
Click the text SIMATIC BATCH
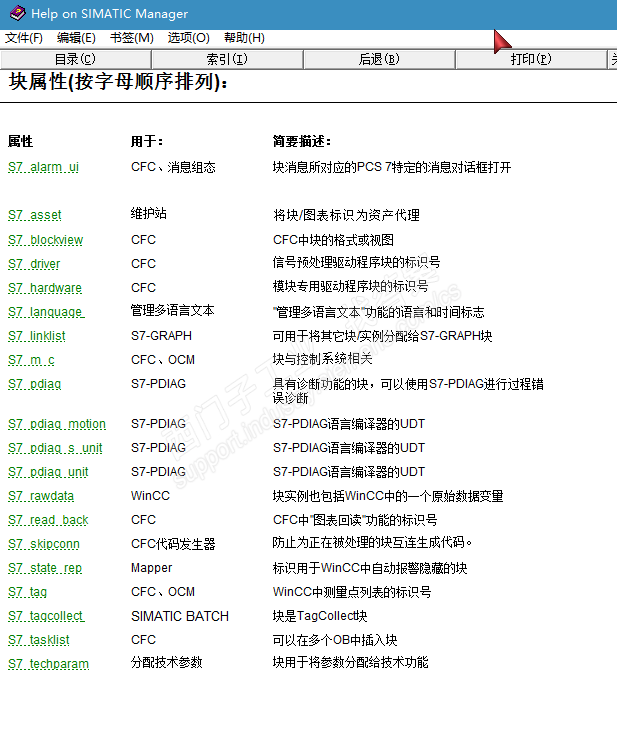tap(180, 616)
